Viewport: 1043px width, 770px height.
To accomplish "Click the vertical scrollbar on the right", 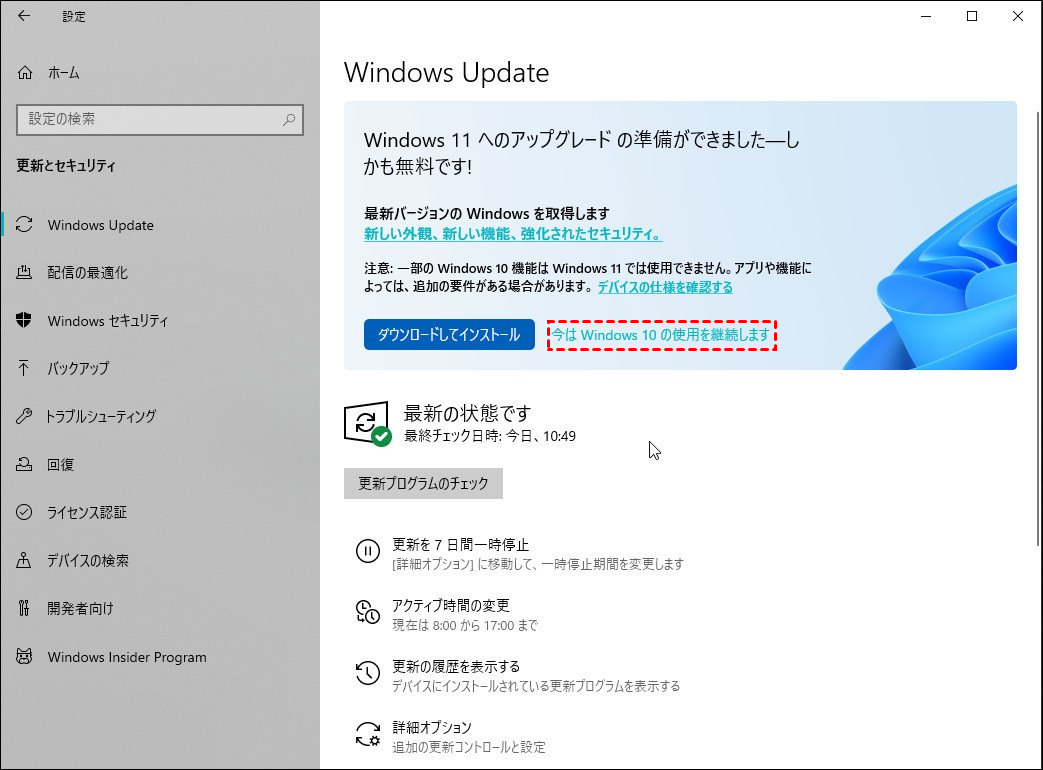I will pos(1039,329).
